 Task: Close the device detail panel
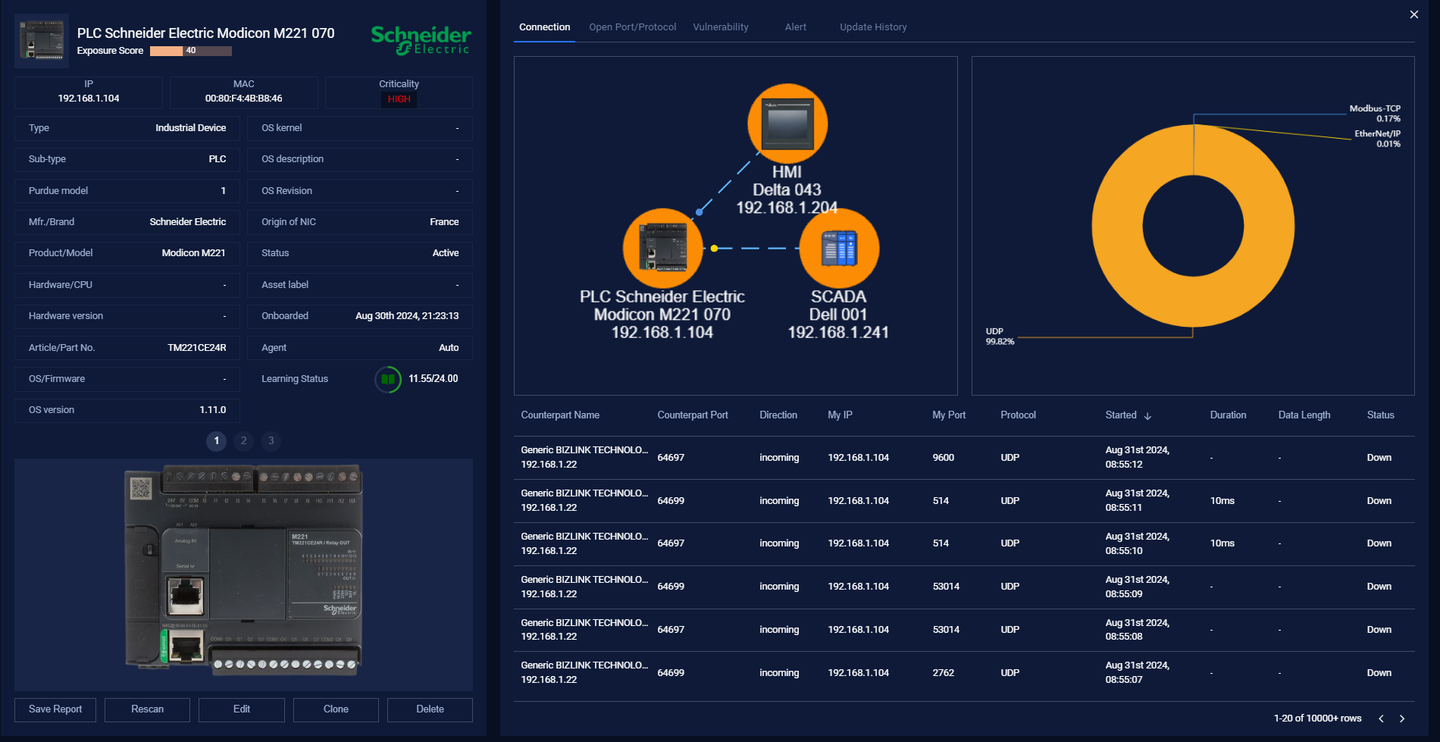point(1414,14)
